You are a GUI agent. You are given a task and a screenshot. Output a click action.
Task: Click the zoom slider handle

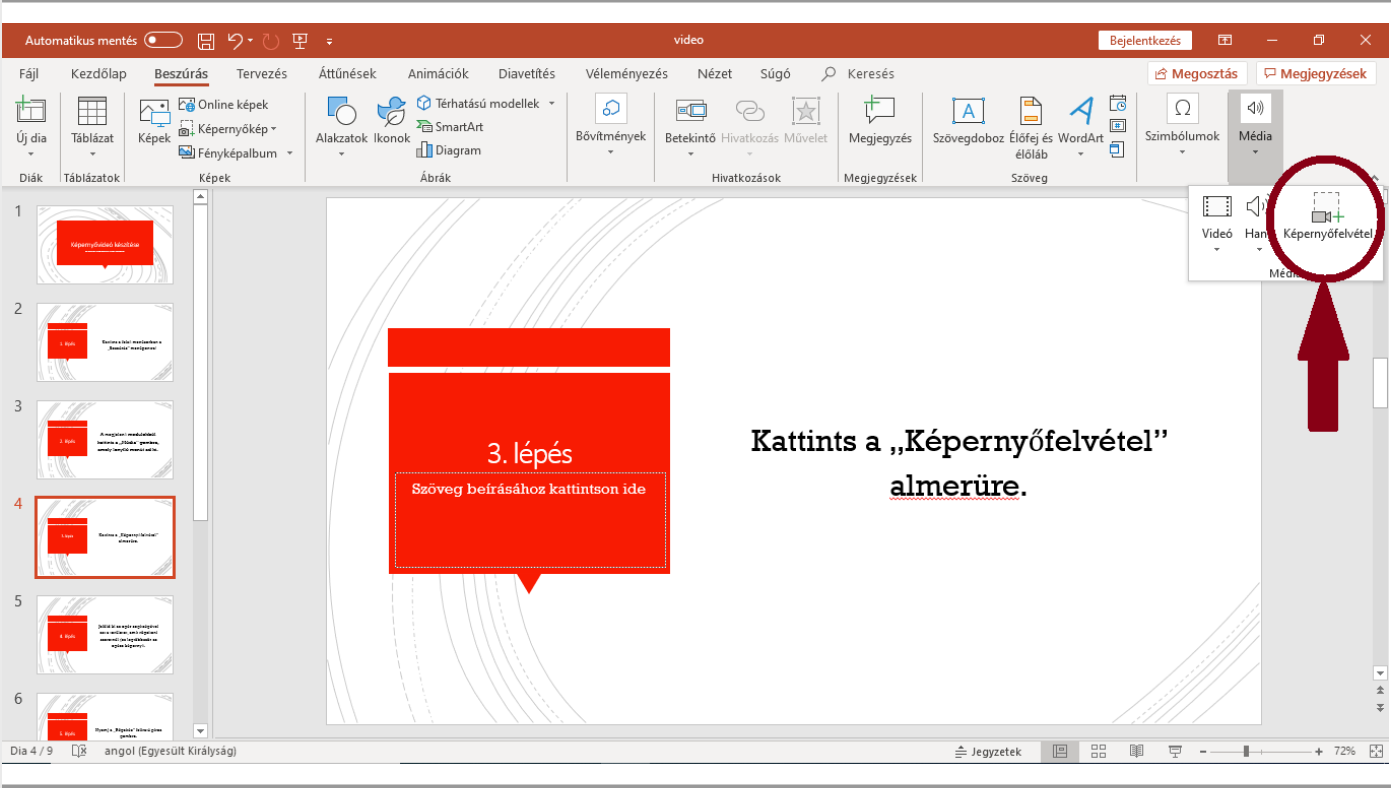tap(1246, 751)
